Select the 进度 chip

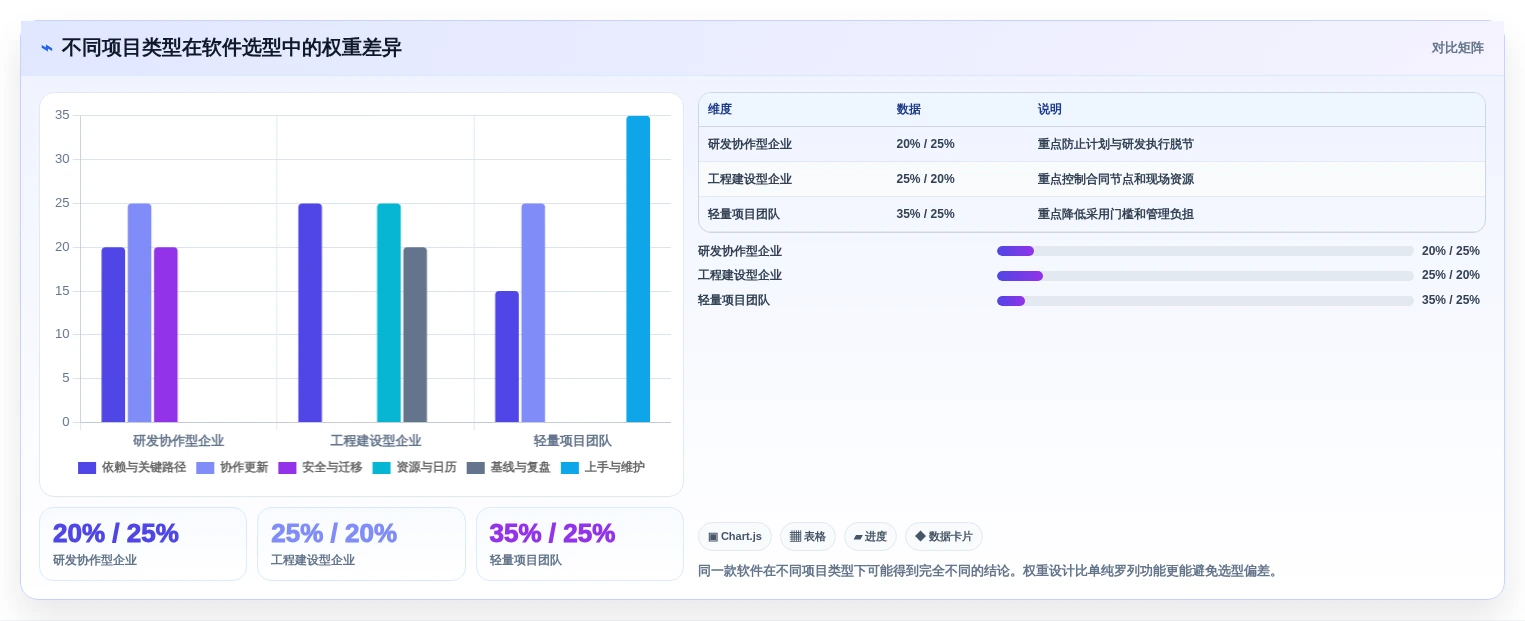870,537
